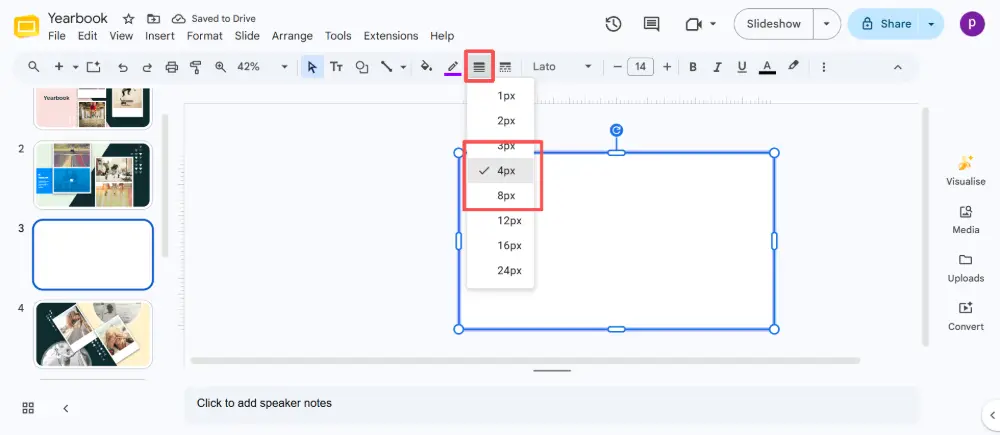Collapse the toolbar with the chevron
Image resolution: width=1000 pixels, height=435 pixels.
897,67
